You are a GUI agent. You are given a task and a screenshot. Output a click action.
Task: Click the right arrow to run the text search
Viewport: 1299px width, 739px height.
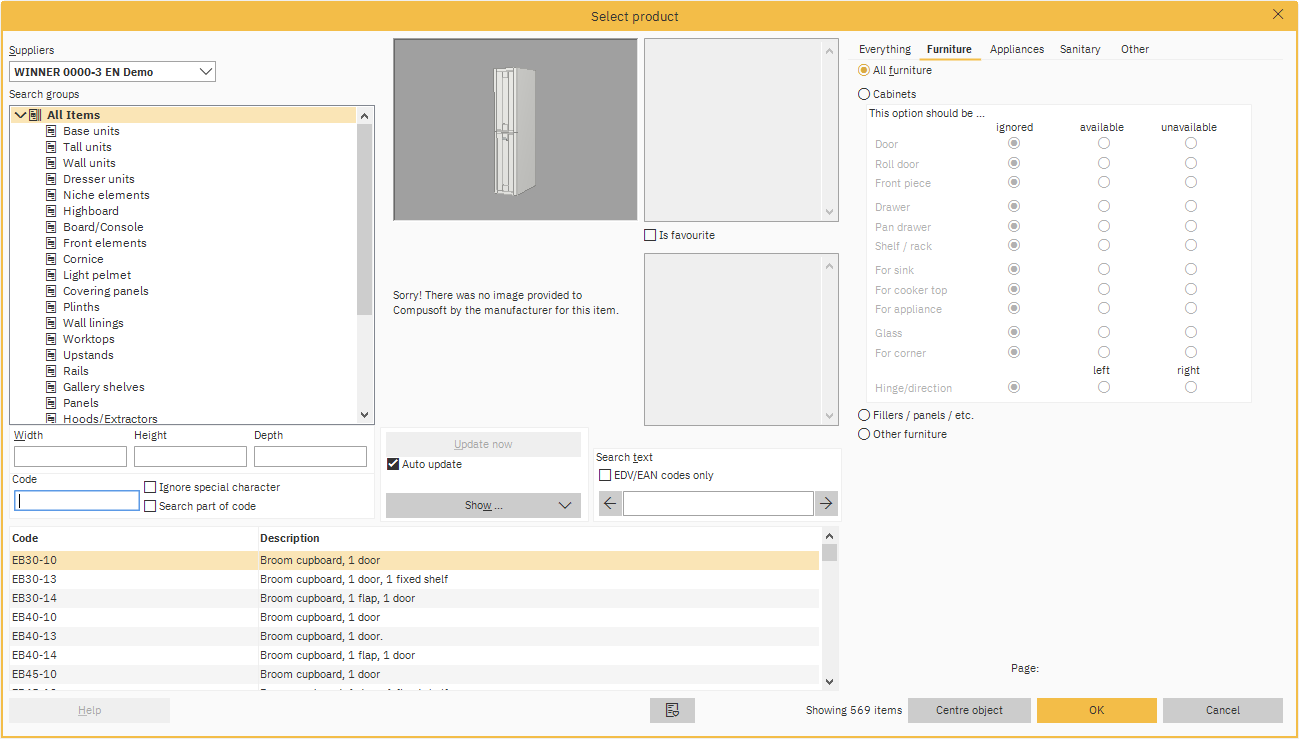(827, 503)
